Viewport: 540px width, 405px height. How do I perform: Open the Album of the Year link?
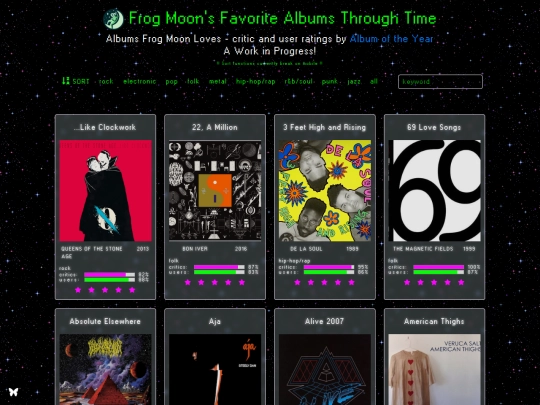pos(392,39)
